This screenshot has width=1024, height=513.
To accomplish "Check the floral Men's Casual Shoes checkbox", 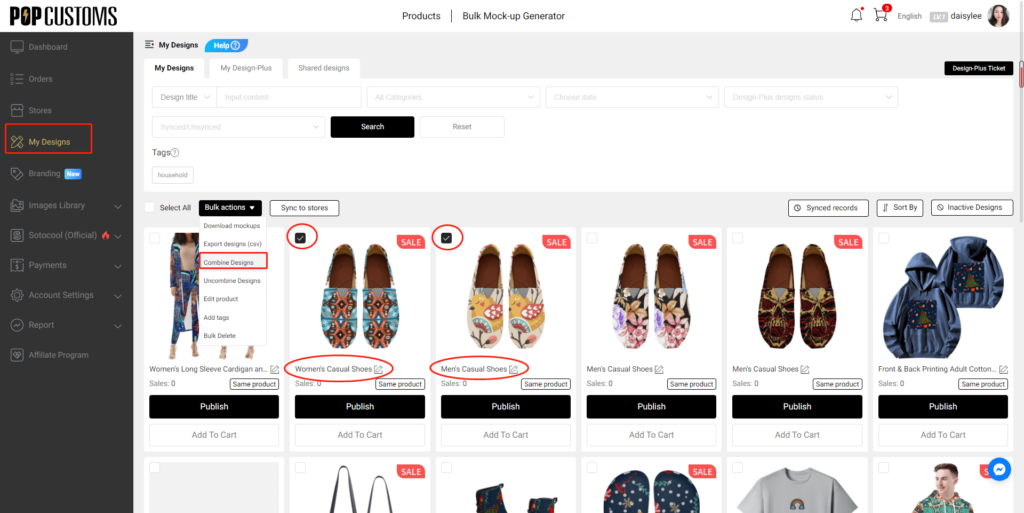I will coord(592,239).
